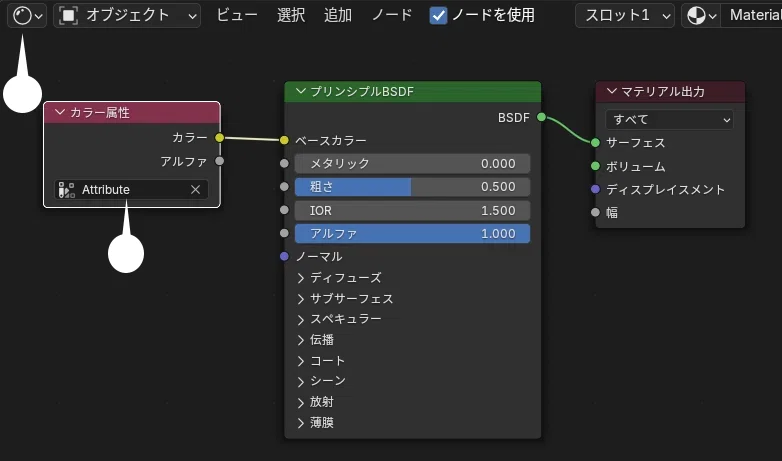Select the マテリアル出力 node header

670,92
